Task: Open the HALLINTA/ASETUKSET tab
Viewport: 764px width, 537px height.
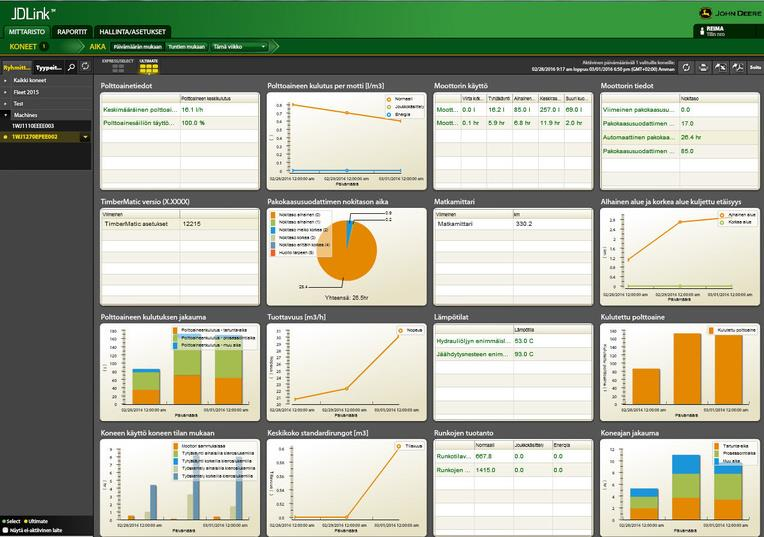Action: click(x=133, y=32)
